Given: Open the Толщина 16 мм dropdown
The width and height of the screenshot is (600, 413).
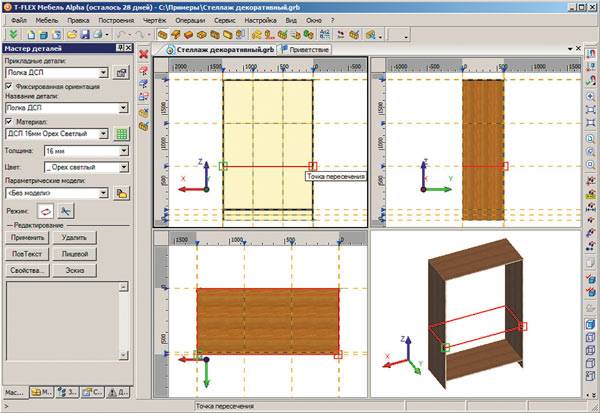Looking at the screenshot, I should [x=123, y=151].
